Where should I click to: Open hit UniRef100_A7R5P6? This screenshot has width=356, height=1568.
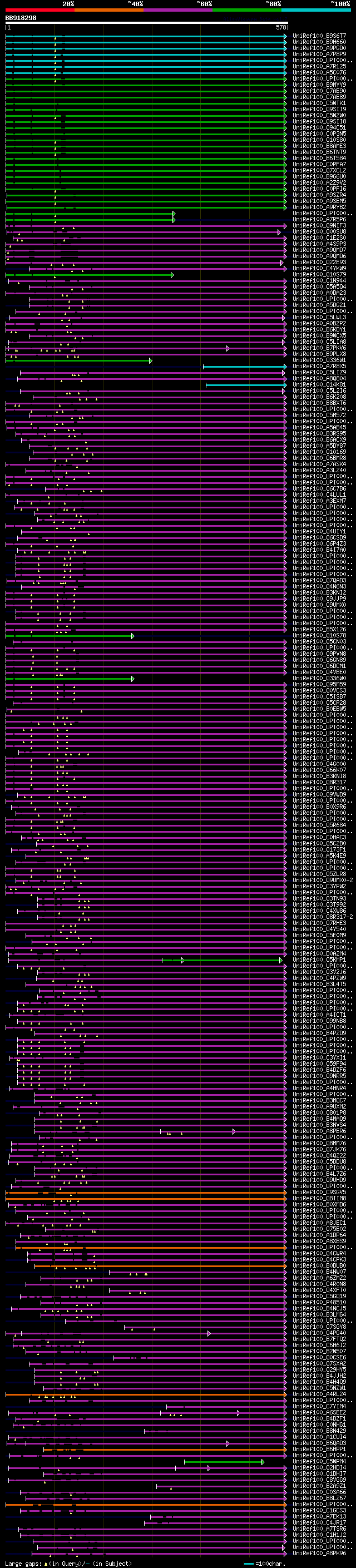point(319,219)
